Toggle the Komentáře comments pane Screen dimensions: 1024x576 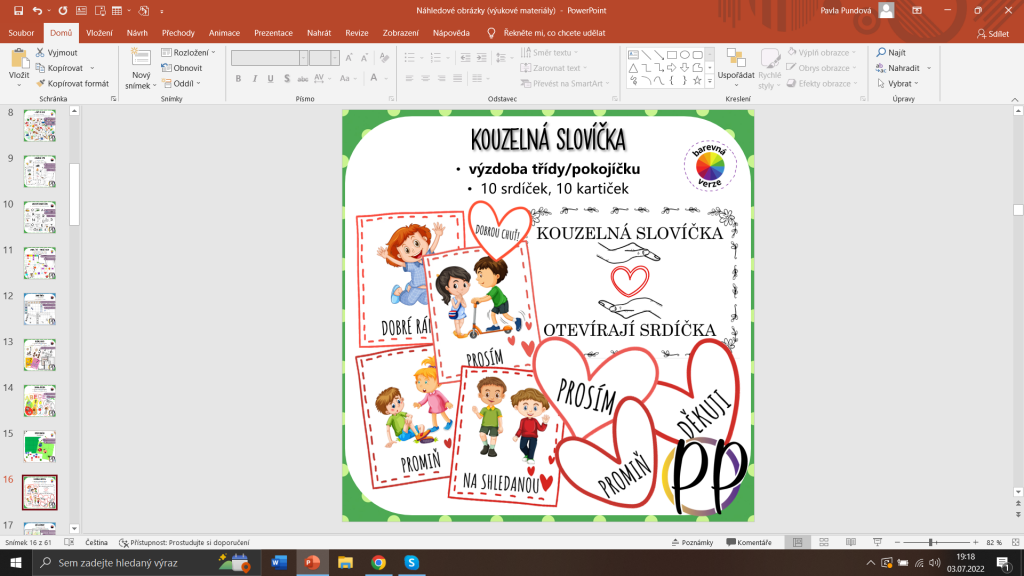(748, 542)
